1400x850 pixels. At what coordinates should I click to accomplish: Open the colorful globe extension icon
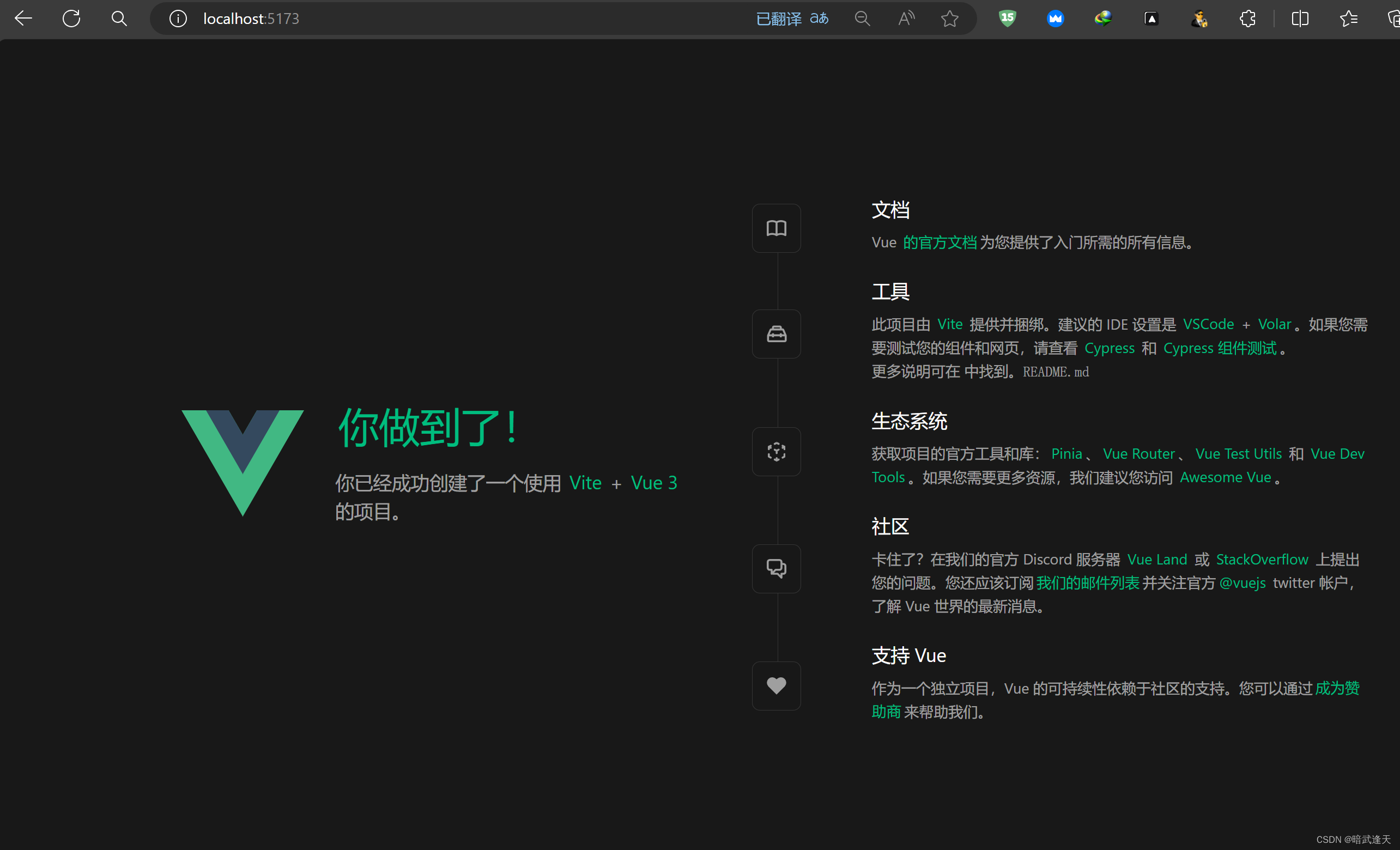tap(1103, 19)
